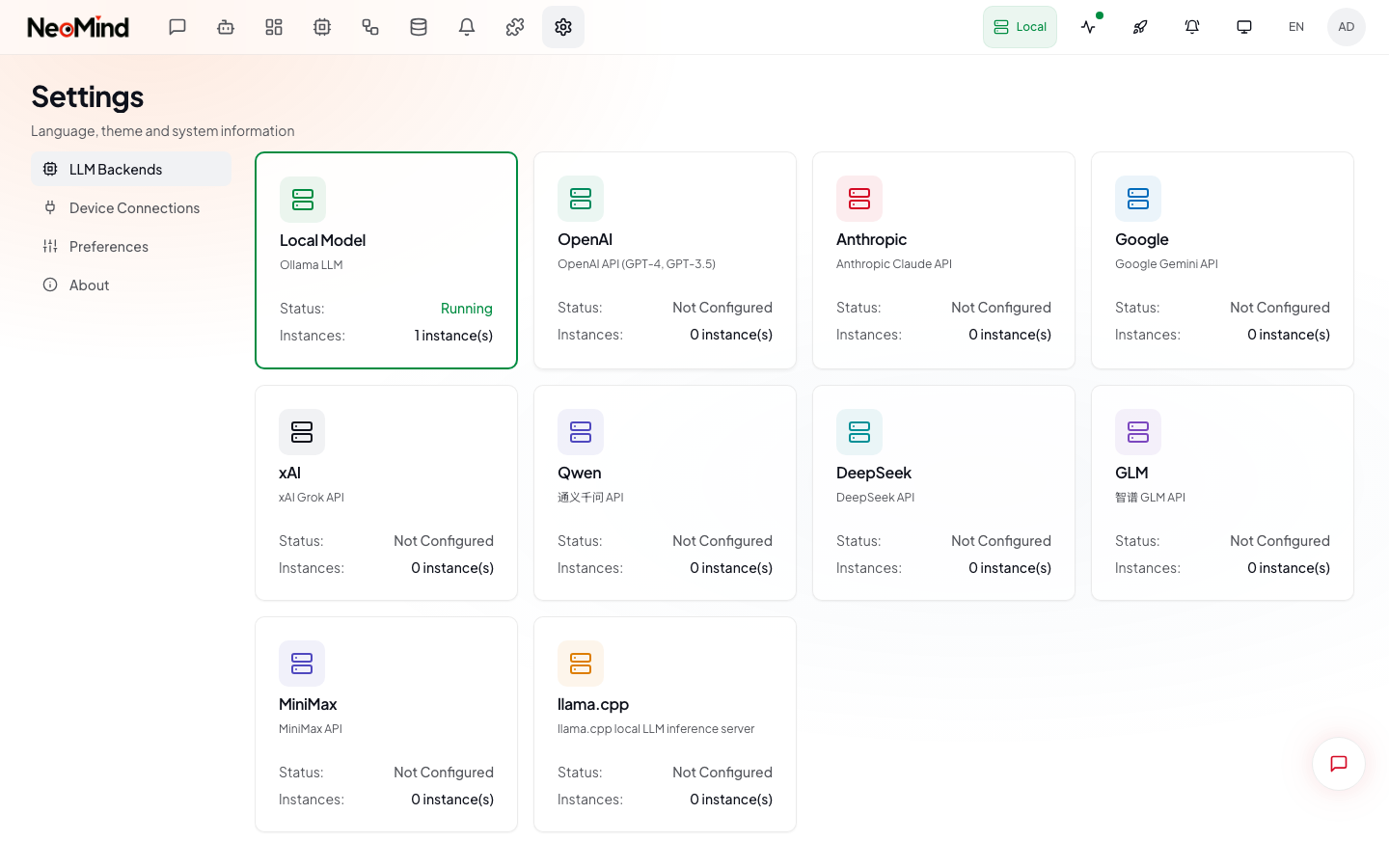Click the blue Google server icon
Screen dimensions: 1389x868
tap(1138, 199)
